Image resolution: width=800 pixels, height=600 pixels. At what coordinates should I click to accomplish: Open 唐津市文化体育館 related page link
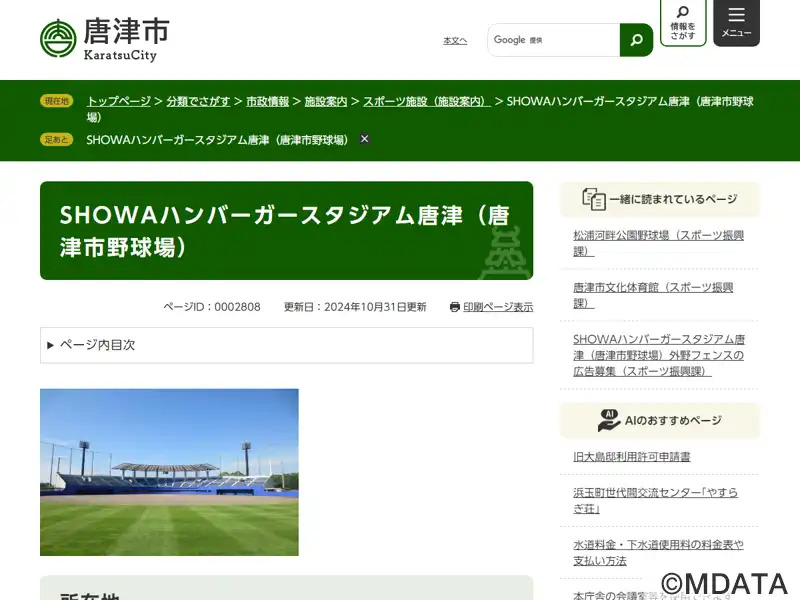pos(653,295)
